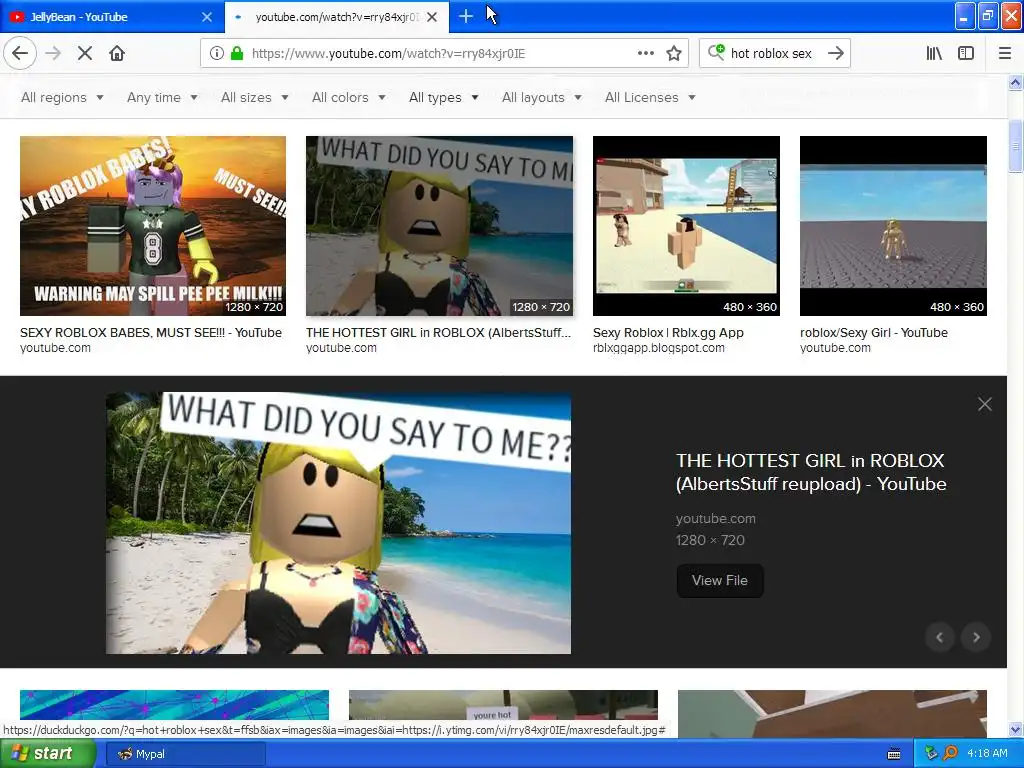The image size is (1024, 768).
Task: Open 'roblox/Sexy Girl - YouTube' result title
Action: coord(874,332)
